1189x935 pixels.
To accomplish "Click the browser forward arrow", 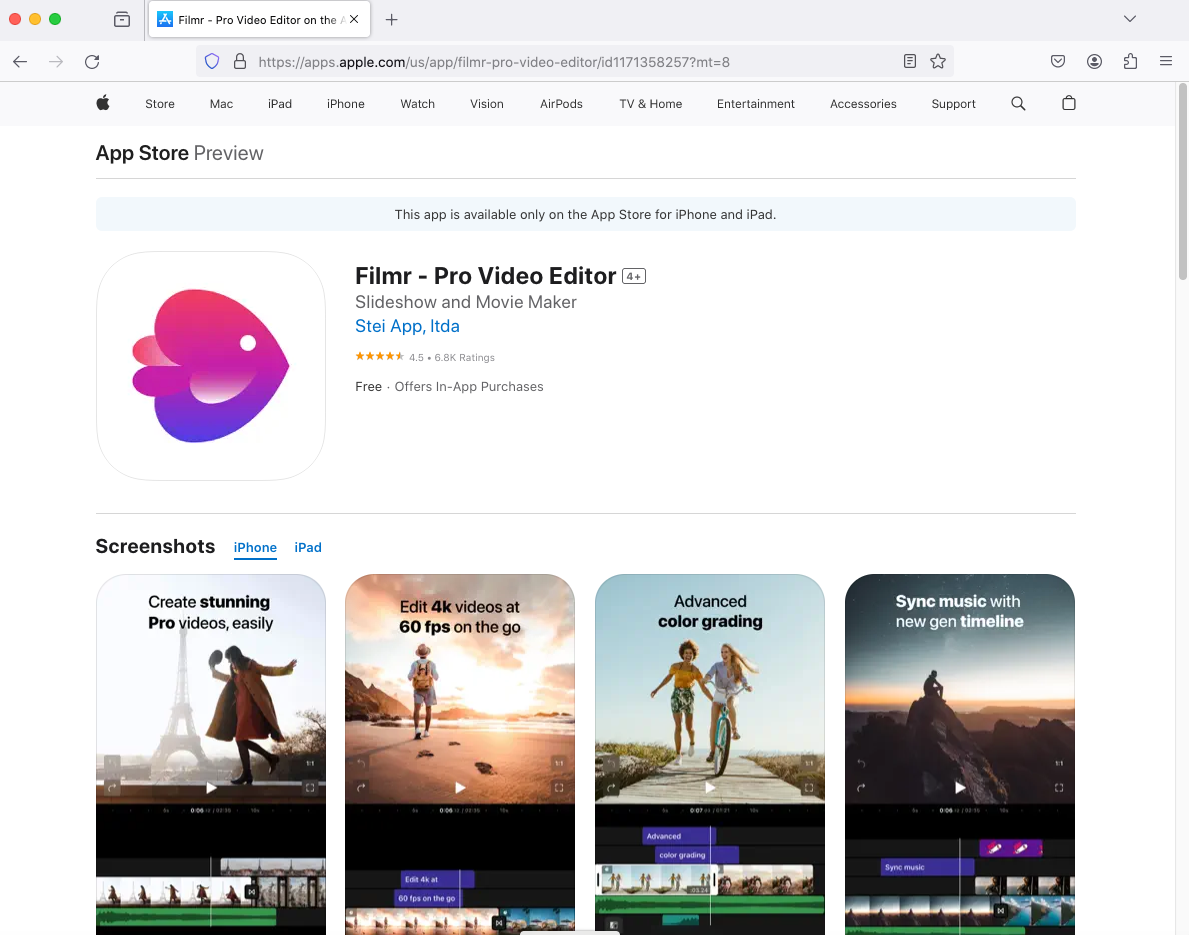I will click(56, 62).
